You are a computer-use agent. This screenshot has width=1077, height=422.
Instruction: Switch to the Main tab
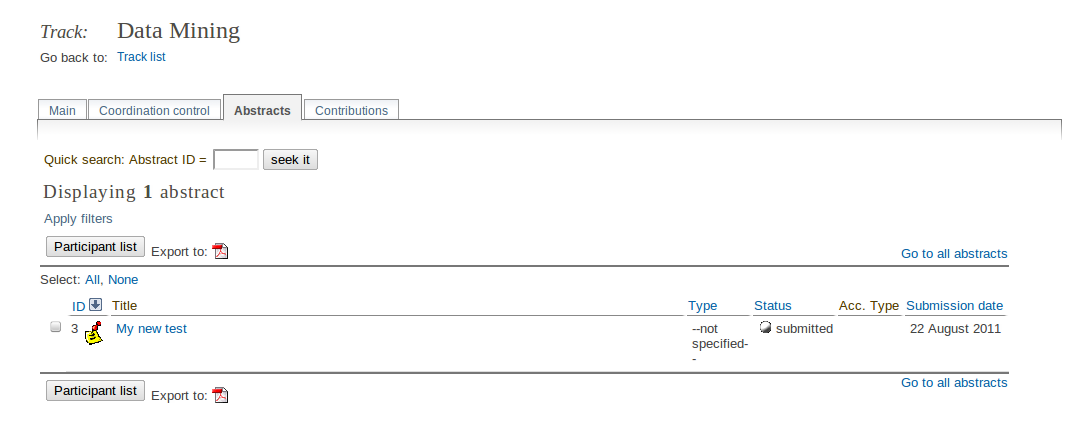click(x=63, y=110)
